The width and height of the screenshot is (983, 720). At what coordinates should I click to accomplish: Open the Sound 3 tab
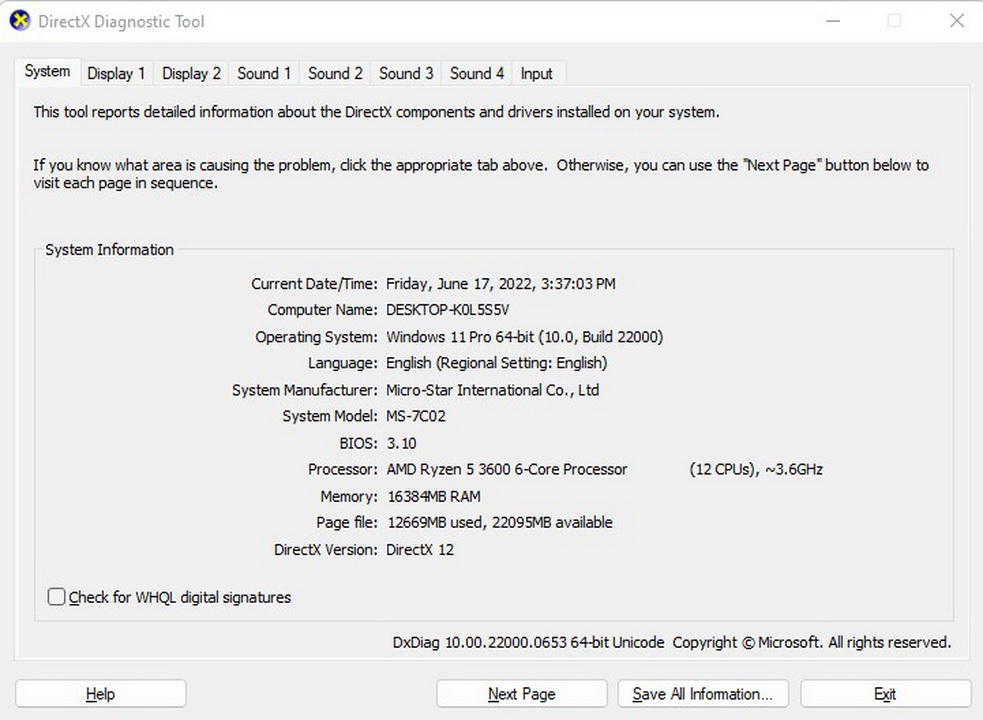coord(406,73)
